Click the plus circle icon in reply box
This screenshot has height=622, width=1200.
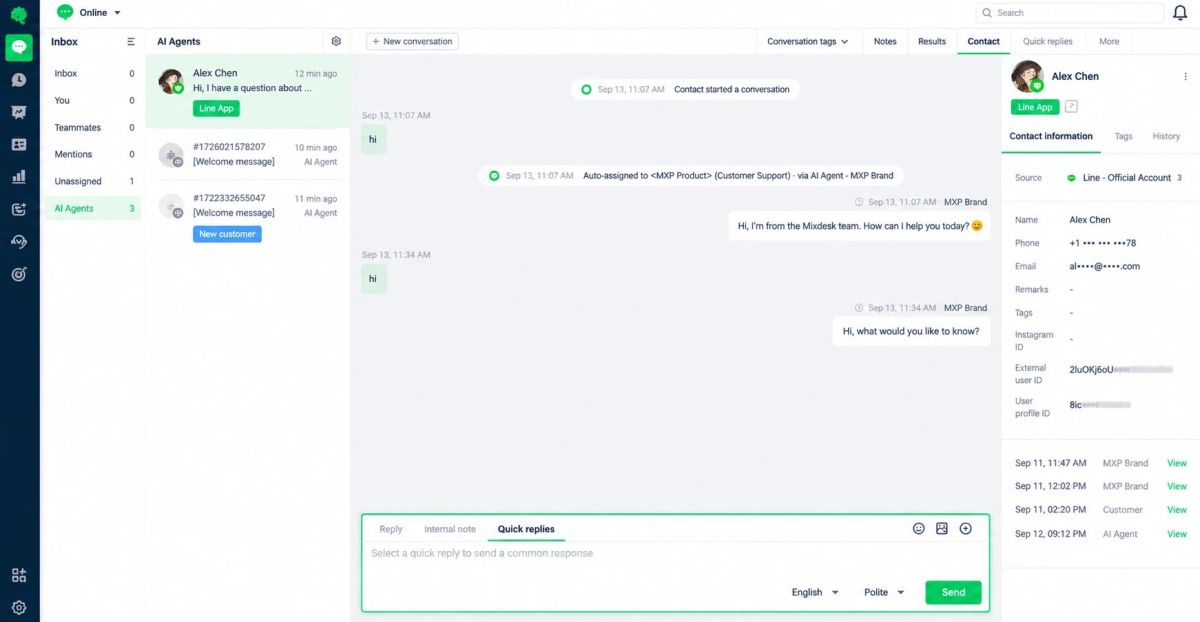(966, 529)
